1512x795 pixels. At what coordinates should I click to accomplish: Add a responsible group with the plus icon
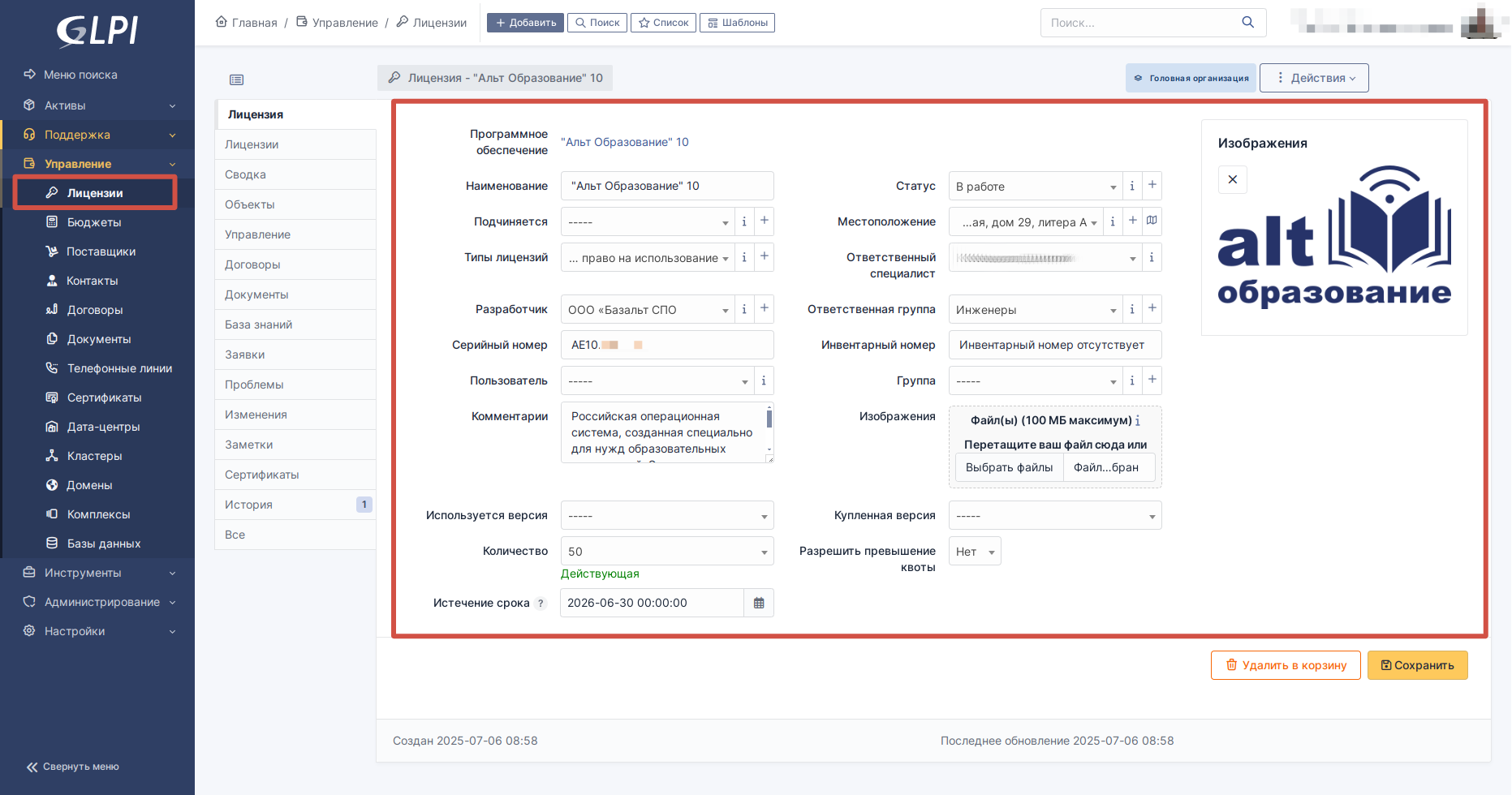[x=1152, y=309]
